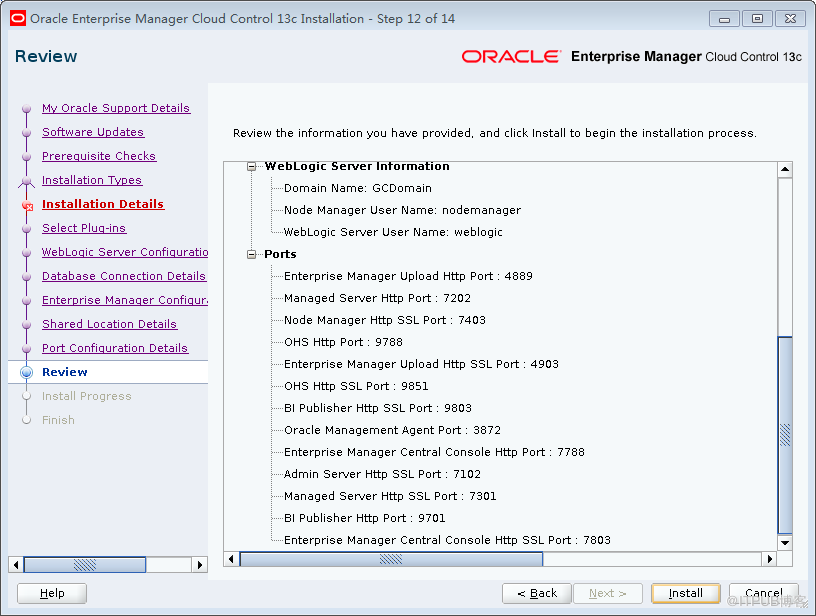The image size is (816, 616).
Task: Open WebLogic Server Configuration step
Action: tap(125, 252)
